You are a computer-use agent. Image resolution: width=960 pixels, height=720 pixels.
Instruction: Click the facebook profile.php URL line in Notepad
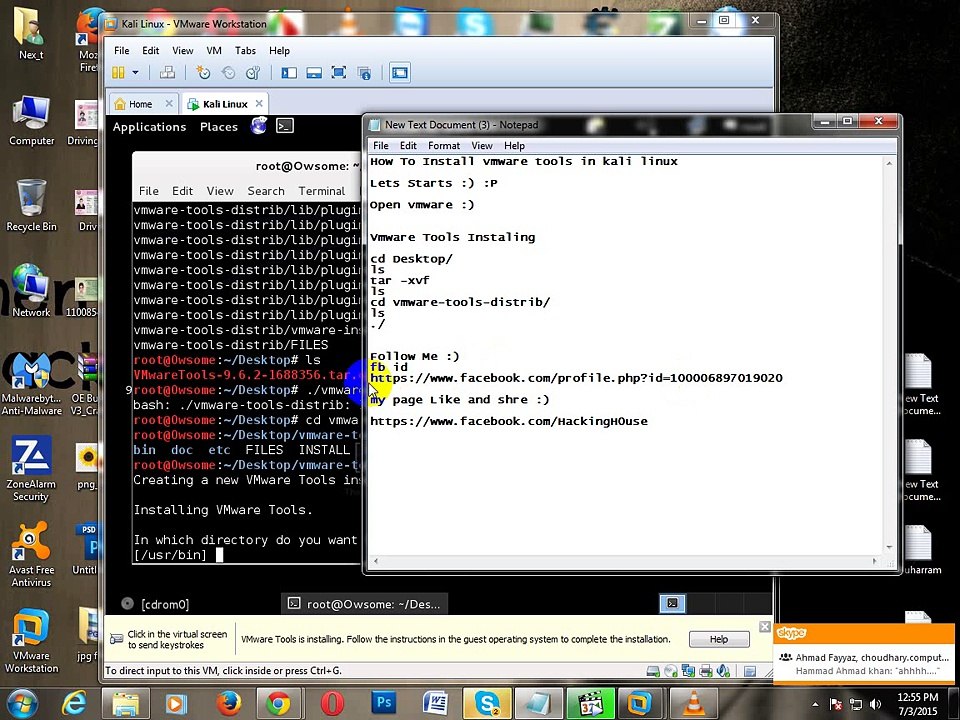[x=576, y=378]
